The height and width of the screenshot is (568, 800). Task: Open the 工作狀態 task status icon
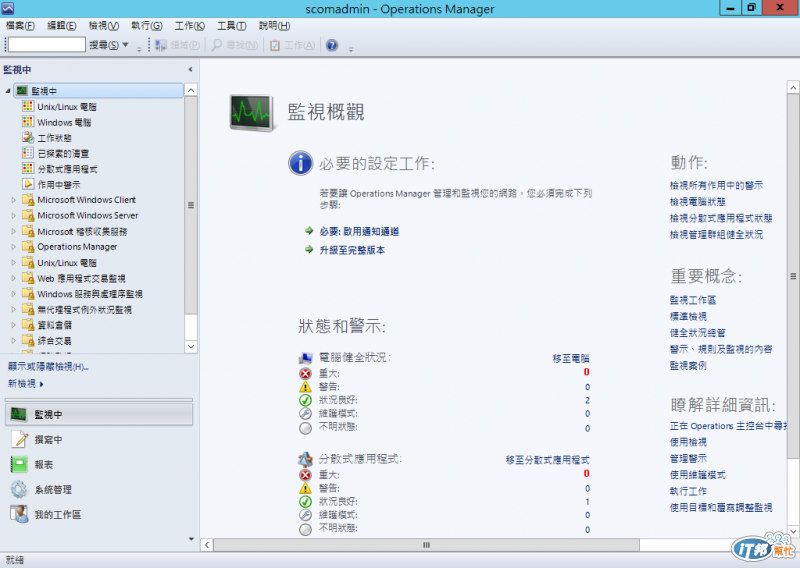click(28, 137)
